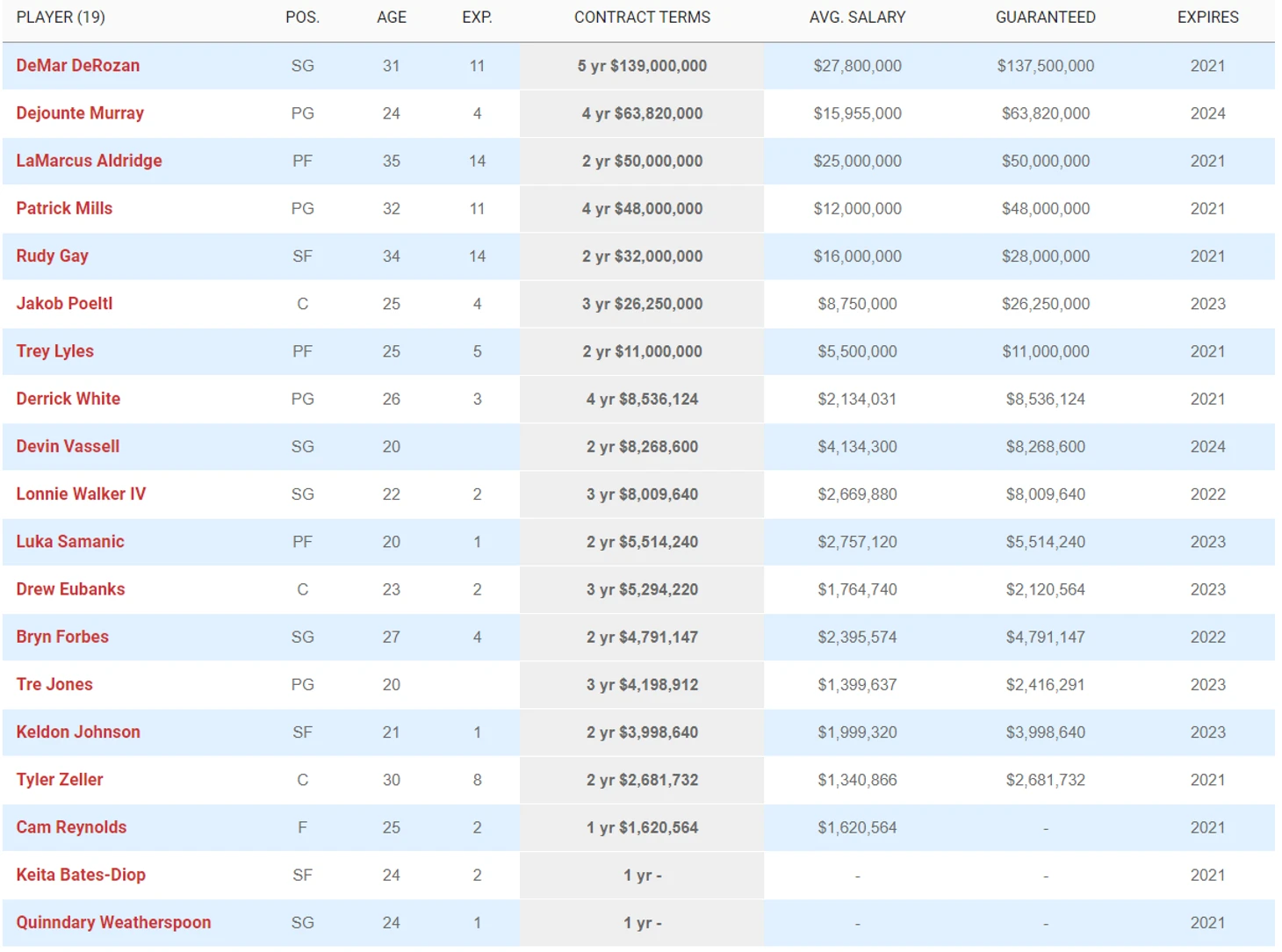The height and width of the screenshot is (952, 1282).
Task: Select the $27,800,000 average salary value
Action: tap(857, 66)
